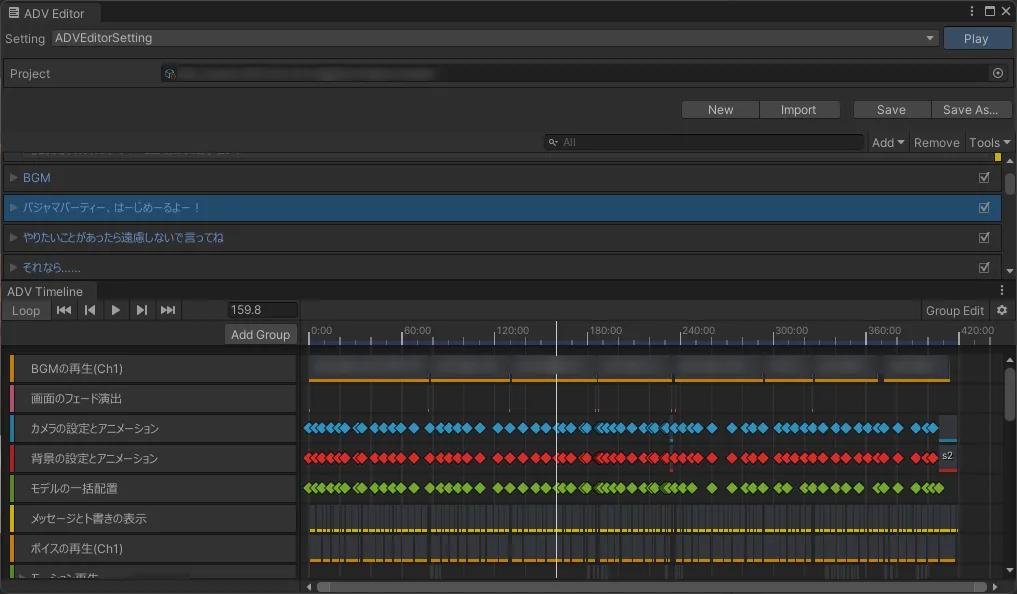Open the ADV Timeline kebab menu
Image resolution: width=1017 pixels, height=594 pixels.
coord(1002,291)
